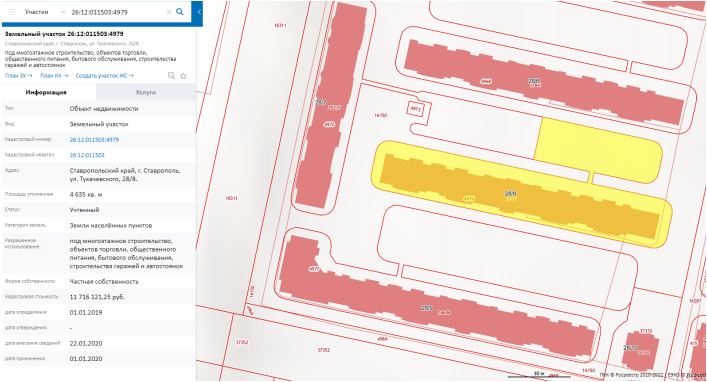Select the highlighted orange building 28/8
Screen dimensions: 707x382
[519, 196]
